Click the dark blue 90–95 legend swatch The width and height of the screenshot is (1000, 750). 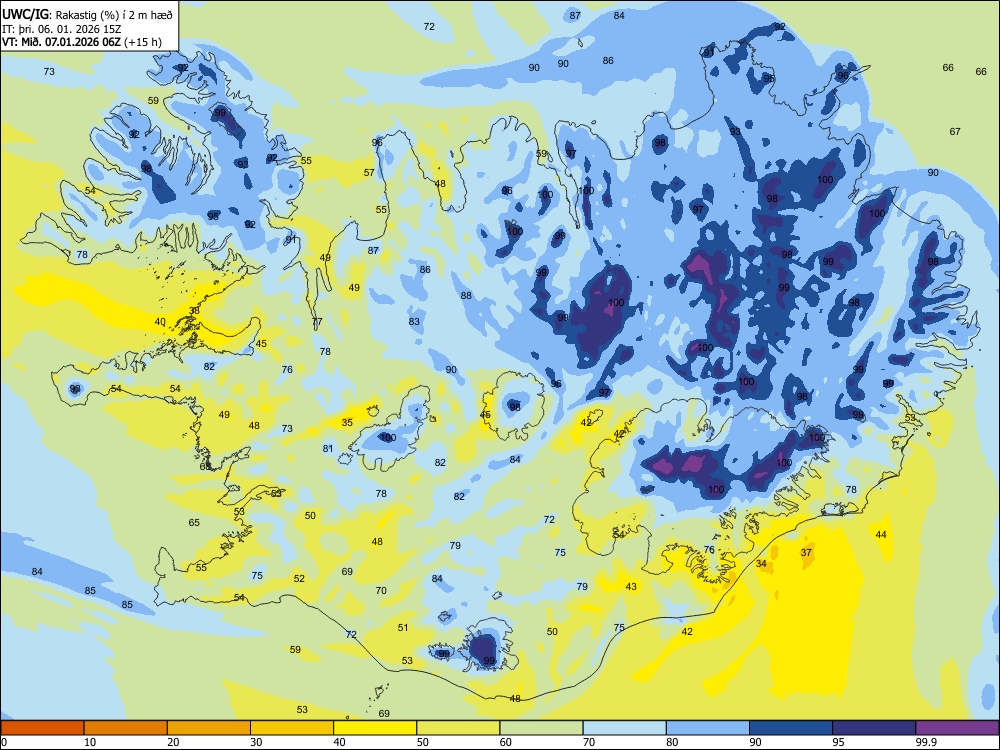[x=791, y=728]
